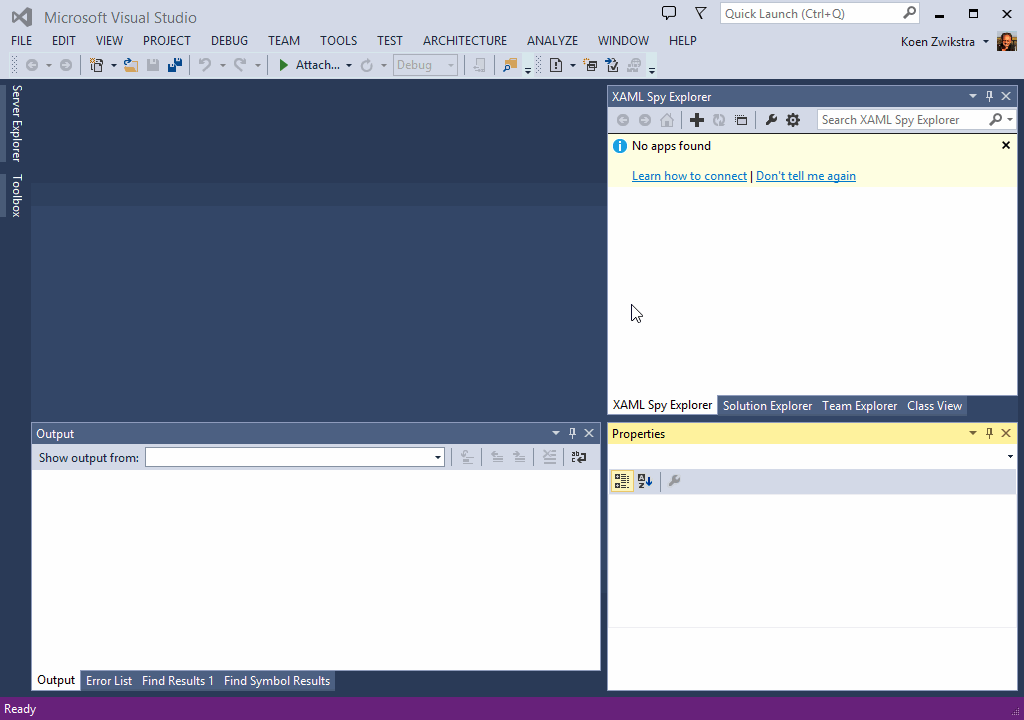Refresh the XAML Spy Explorer list

719,120
